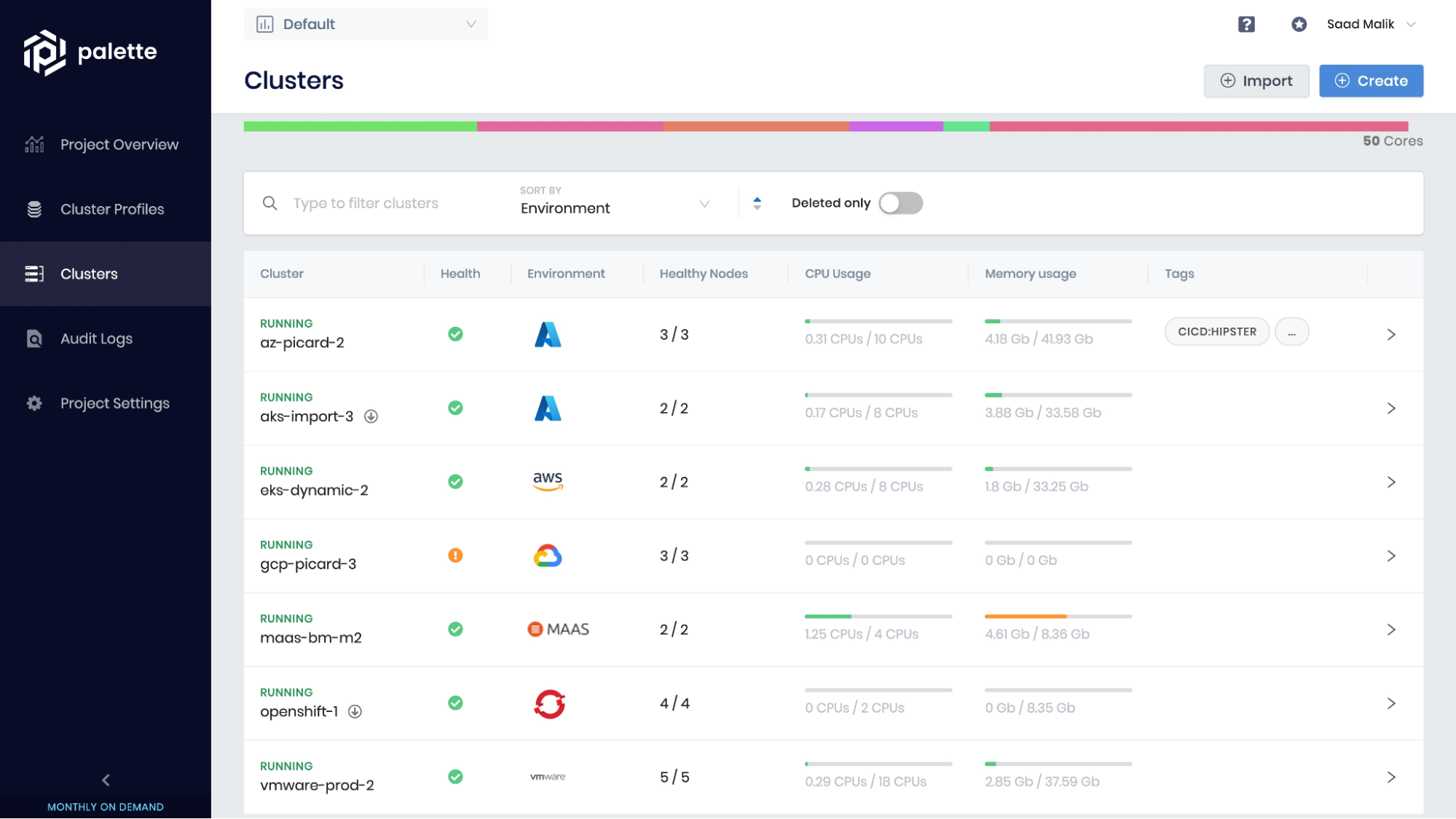Click the Palette logo
Image resolution: width=1456 pixels, height=819 pixels.
pyautogui.click(x=90, y=52)
